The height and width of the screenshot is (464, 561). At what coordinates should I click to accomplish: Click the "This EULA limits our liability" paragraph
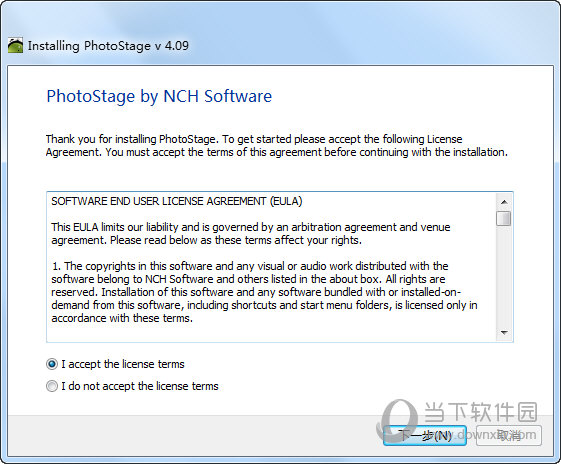coord(251,234)
